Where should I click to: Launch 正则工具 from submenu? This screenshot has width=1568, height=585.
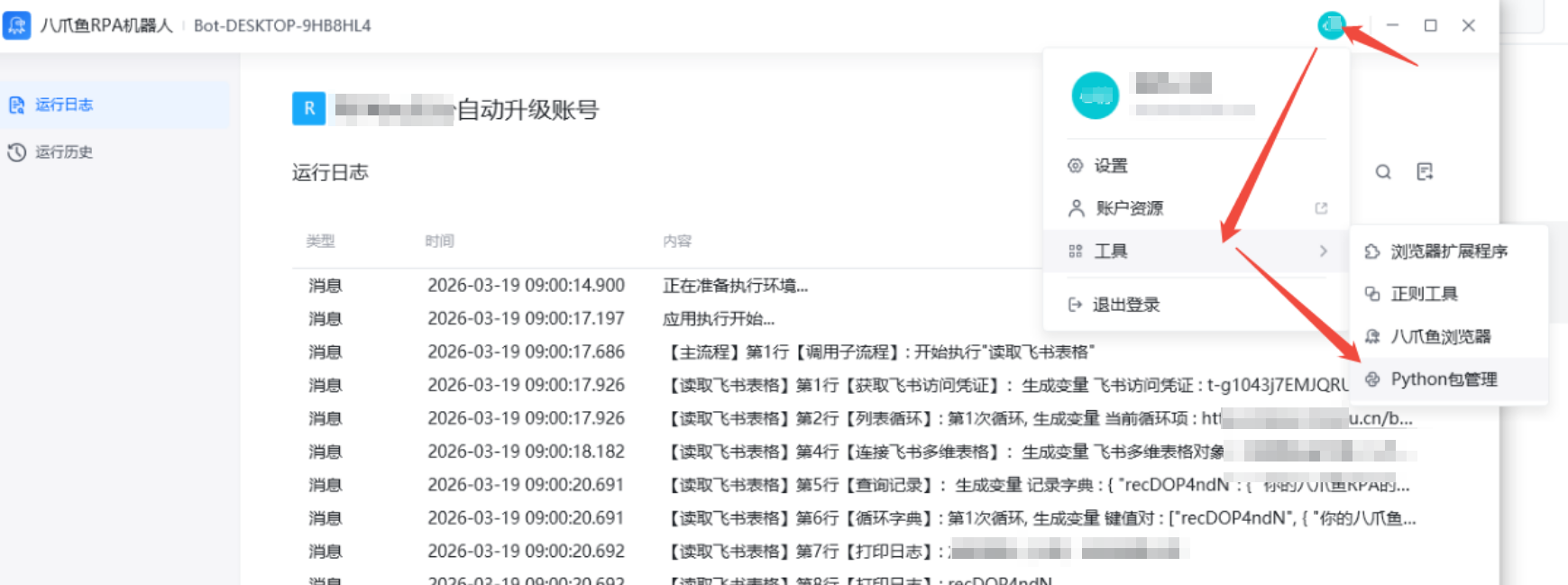pyautogui.click(x=1449, y=294)
